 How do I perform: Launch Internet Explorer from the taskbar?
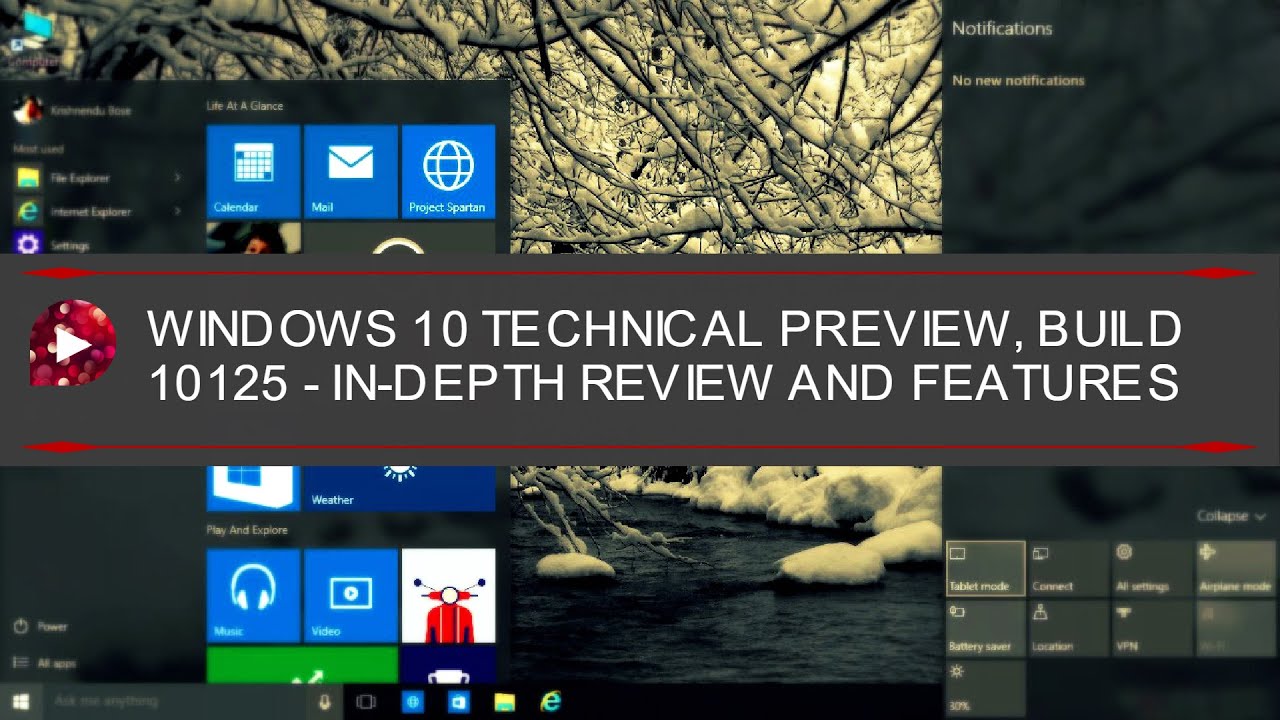coord(551,701)
